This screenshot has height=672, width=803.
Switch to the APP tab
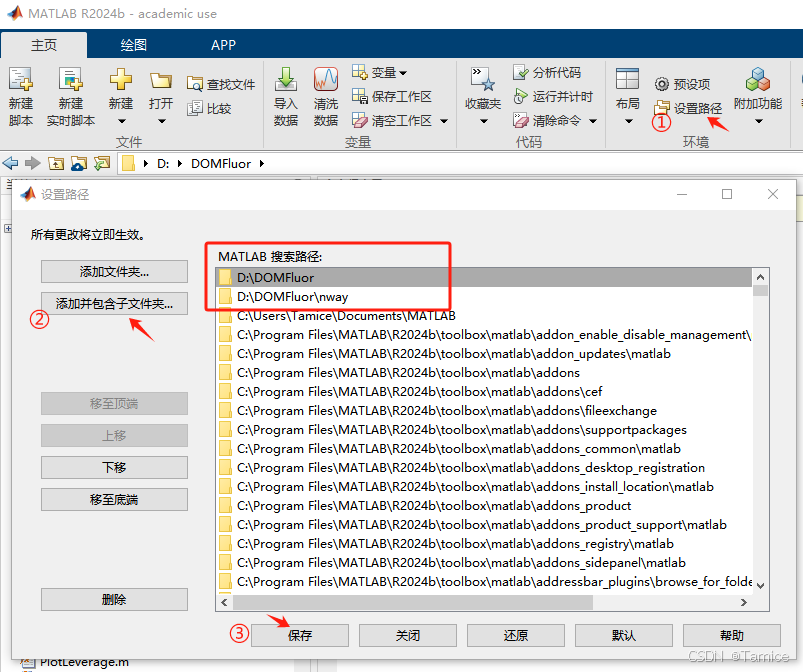click(x=223, y=45)
